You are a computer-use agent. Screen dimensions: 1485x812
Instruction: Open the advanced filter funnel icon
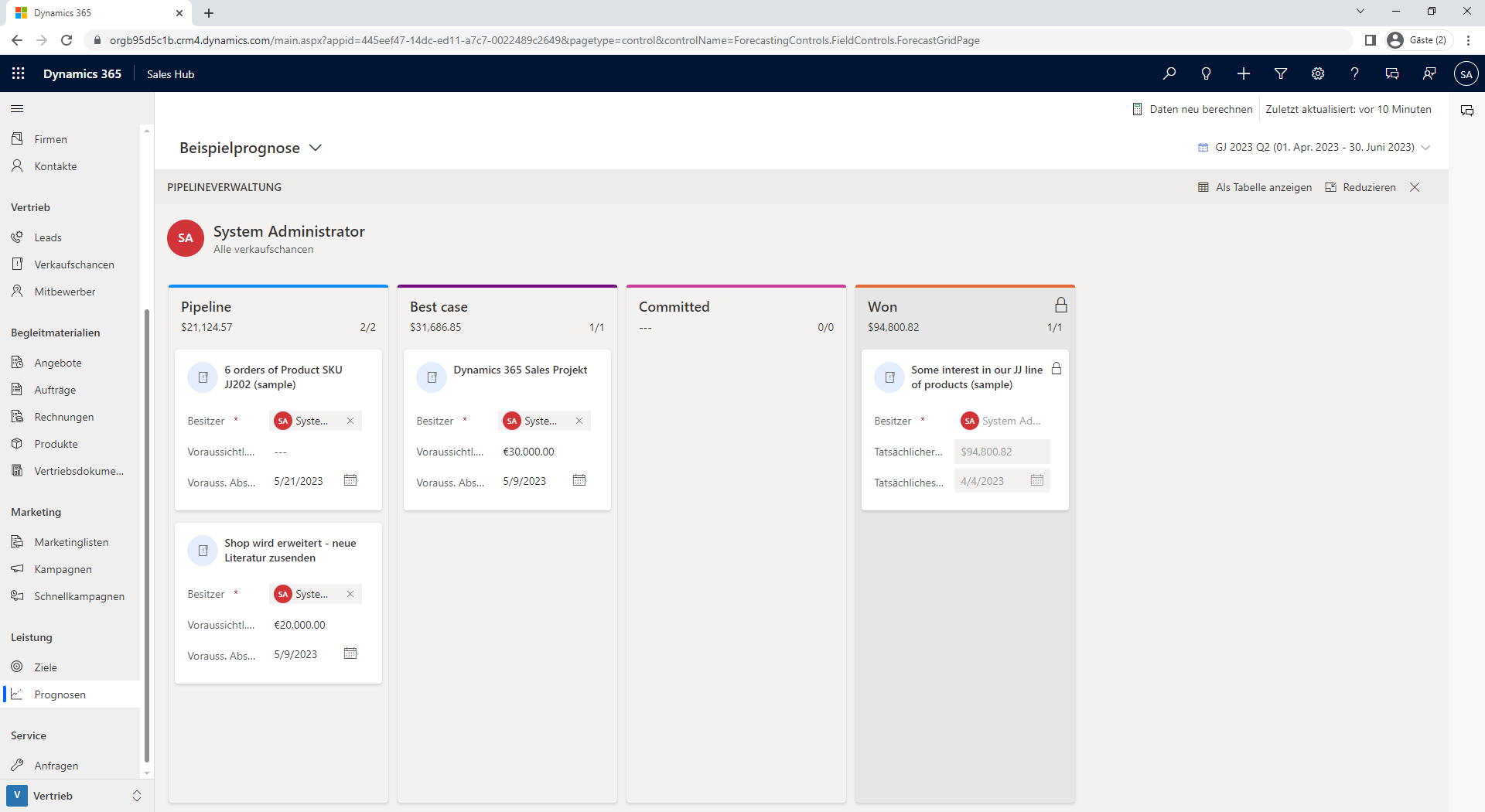[1280, 73]
